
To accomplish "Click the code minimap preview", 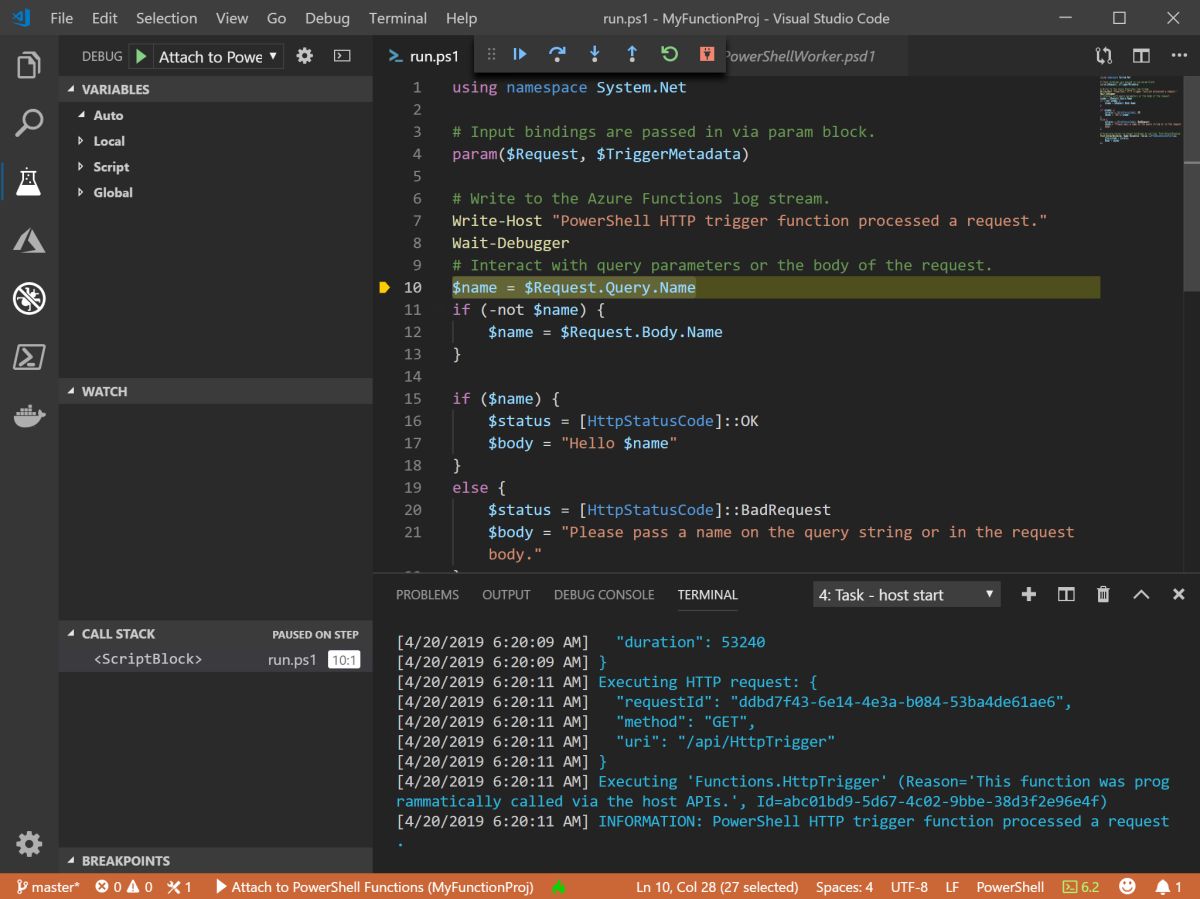I will click(1139, 110).
